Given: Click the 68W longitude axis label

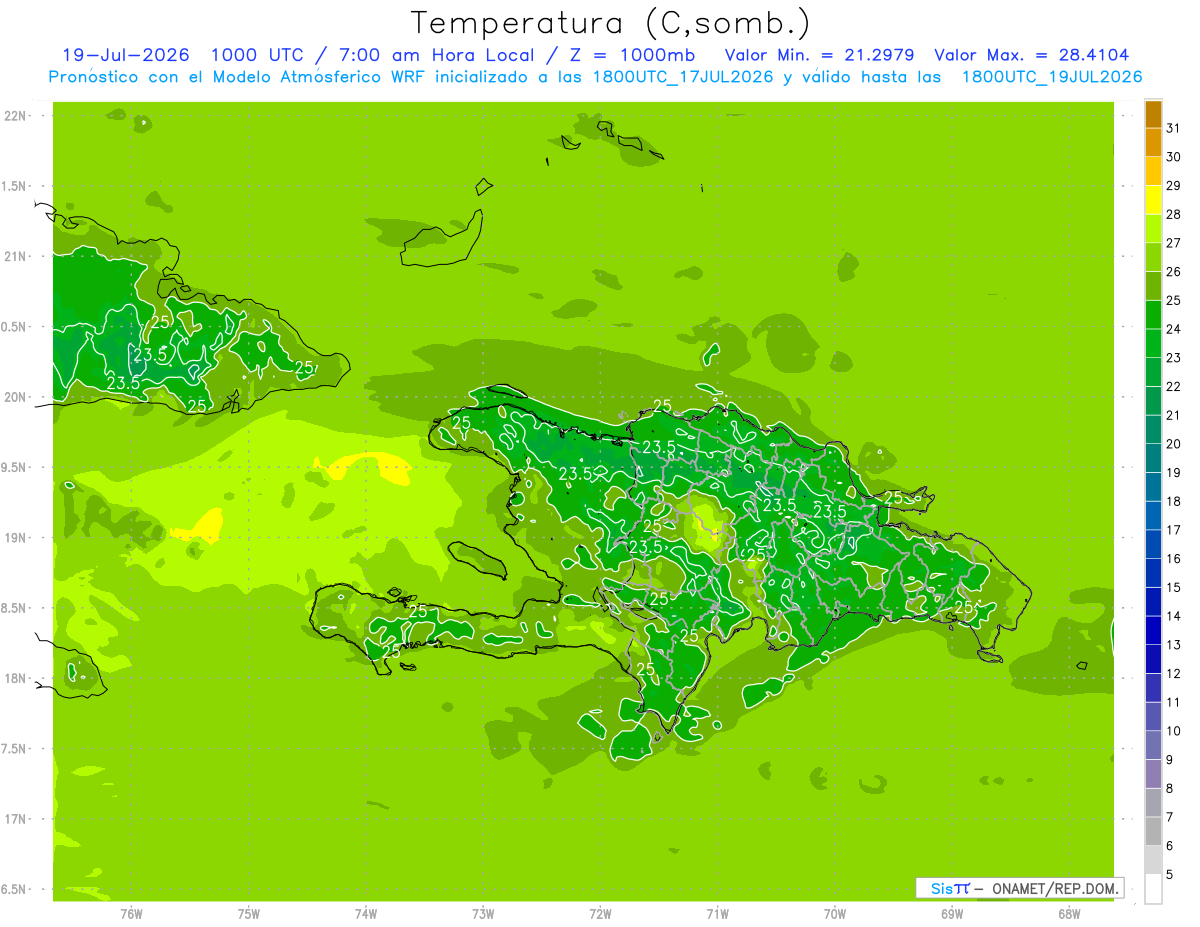Looking at the screenshot, I should coord(1068,914).
